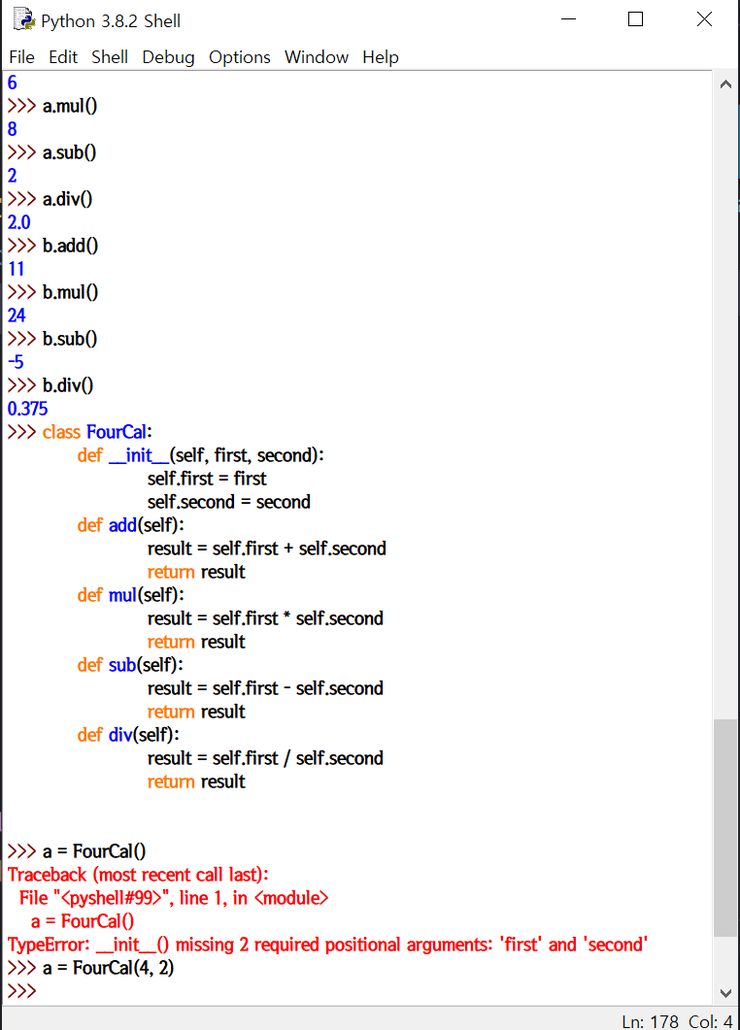740x1030 pixels.
Task: Click the vertical scrollbar thumb
Action: (726, 828)
